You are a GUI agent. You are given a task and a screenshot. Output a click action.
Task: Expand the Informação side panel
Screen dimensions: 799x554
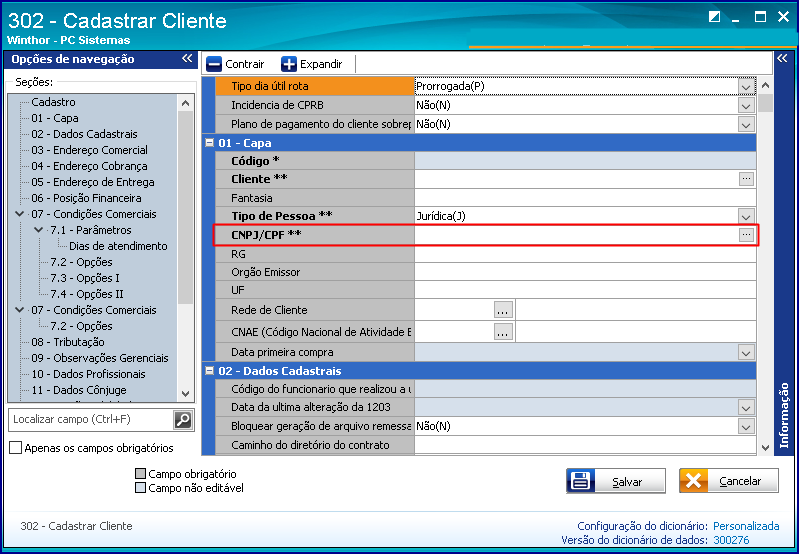782,59
